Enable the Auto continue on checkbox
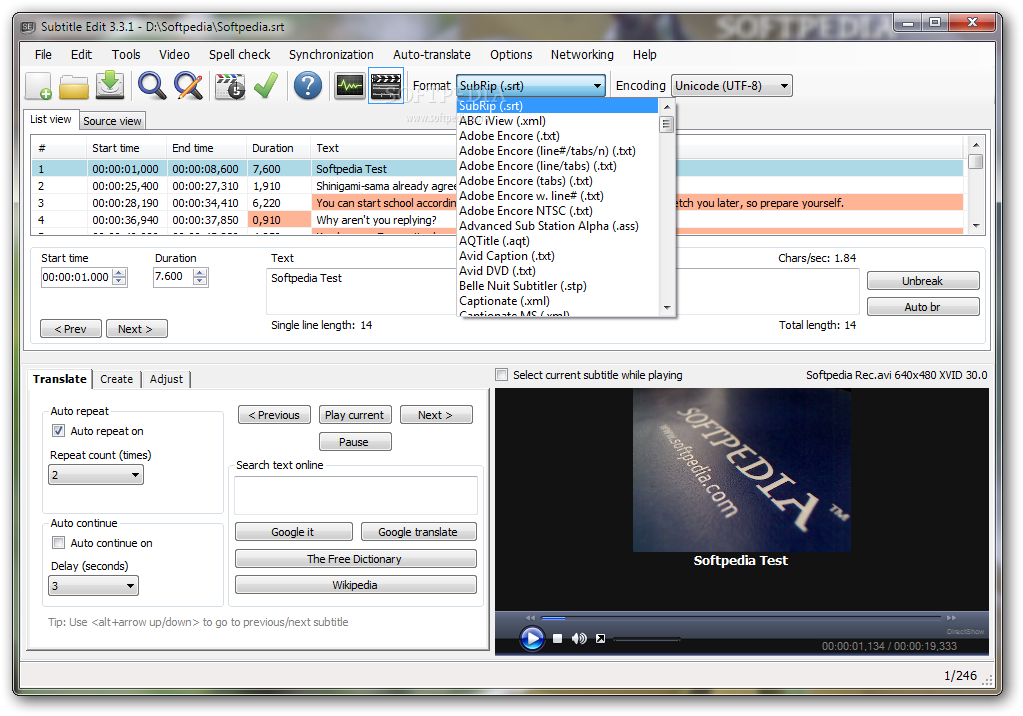 pos(59,543)
